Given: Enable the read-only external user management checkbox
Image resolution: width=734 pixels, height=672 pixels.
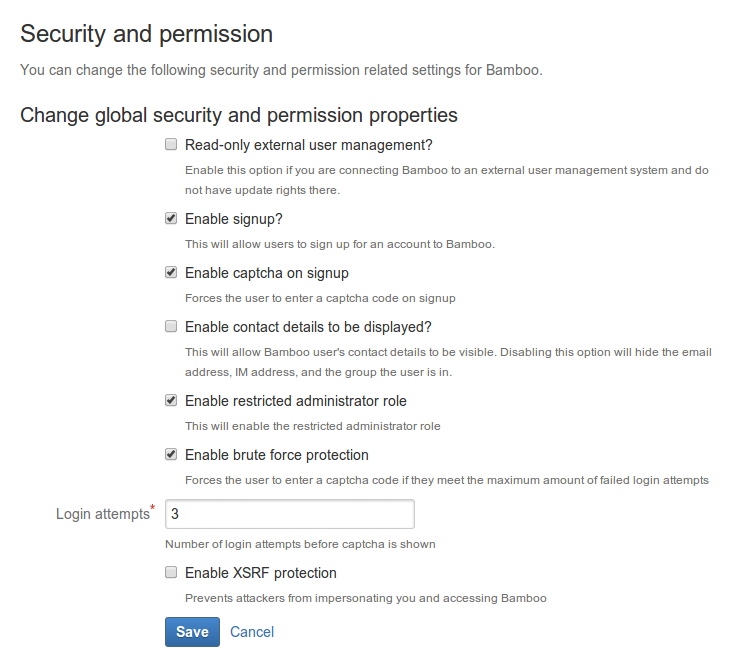Looking at the screenshot, I should pos(171,145).
